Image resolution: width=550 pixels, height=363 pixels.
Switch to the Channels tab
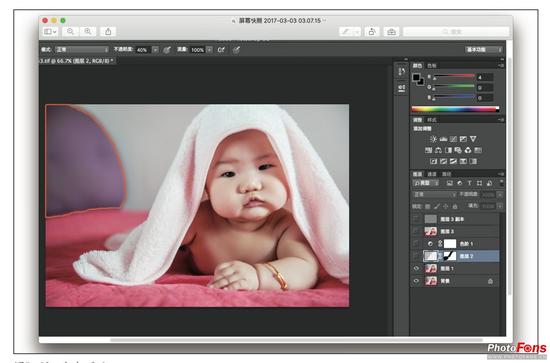tap(432, 174)
